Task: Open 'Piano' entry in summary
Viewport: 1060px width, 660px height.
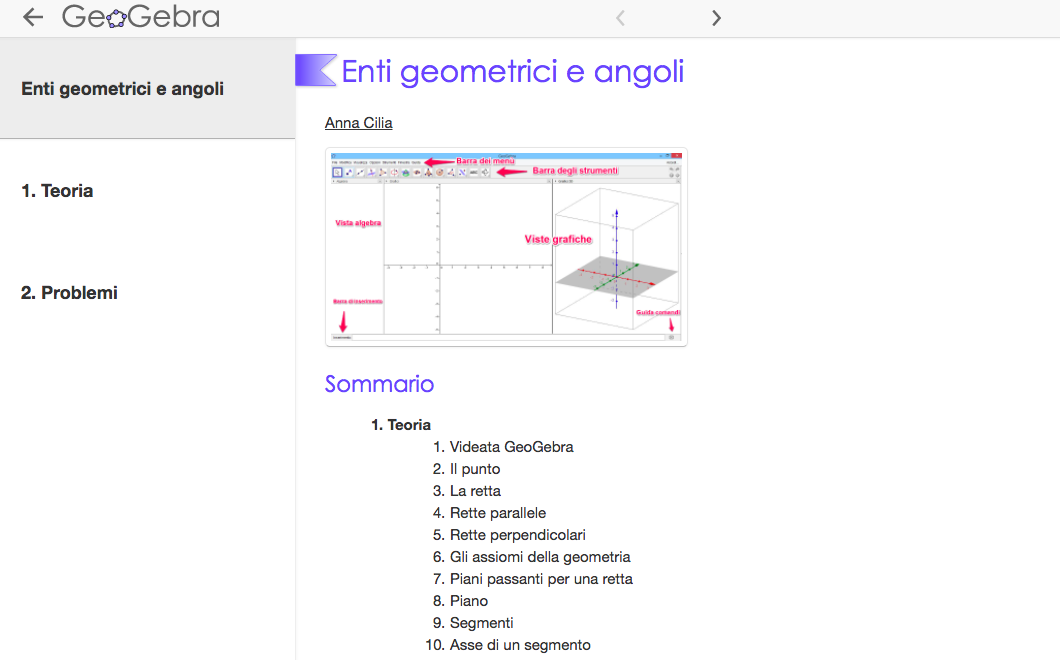Action: [x=469, y=601]
